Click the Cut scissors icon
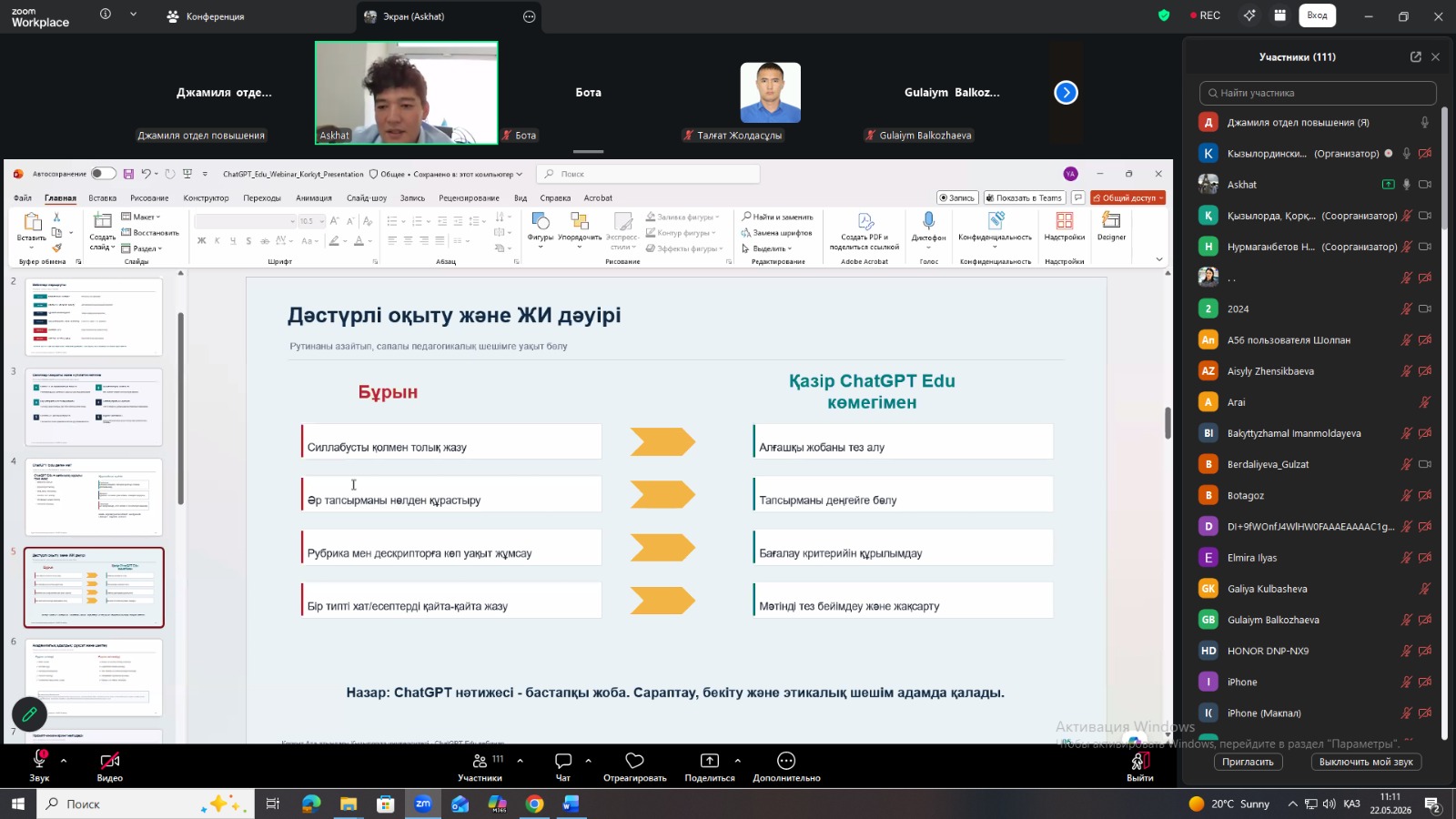This screenshot has height=819, width=1456. (x=56, y=217)
